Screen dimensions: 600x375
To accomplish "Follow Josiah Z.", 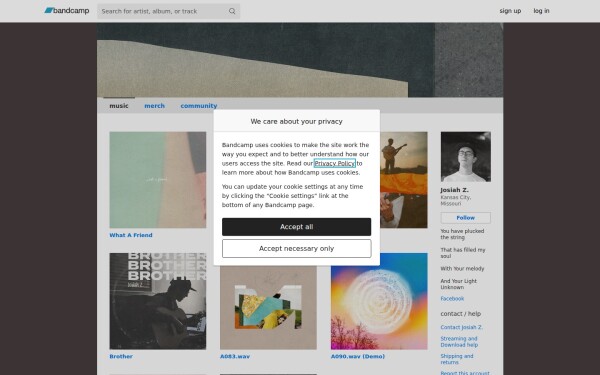I will [x=466, y=218].
